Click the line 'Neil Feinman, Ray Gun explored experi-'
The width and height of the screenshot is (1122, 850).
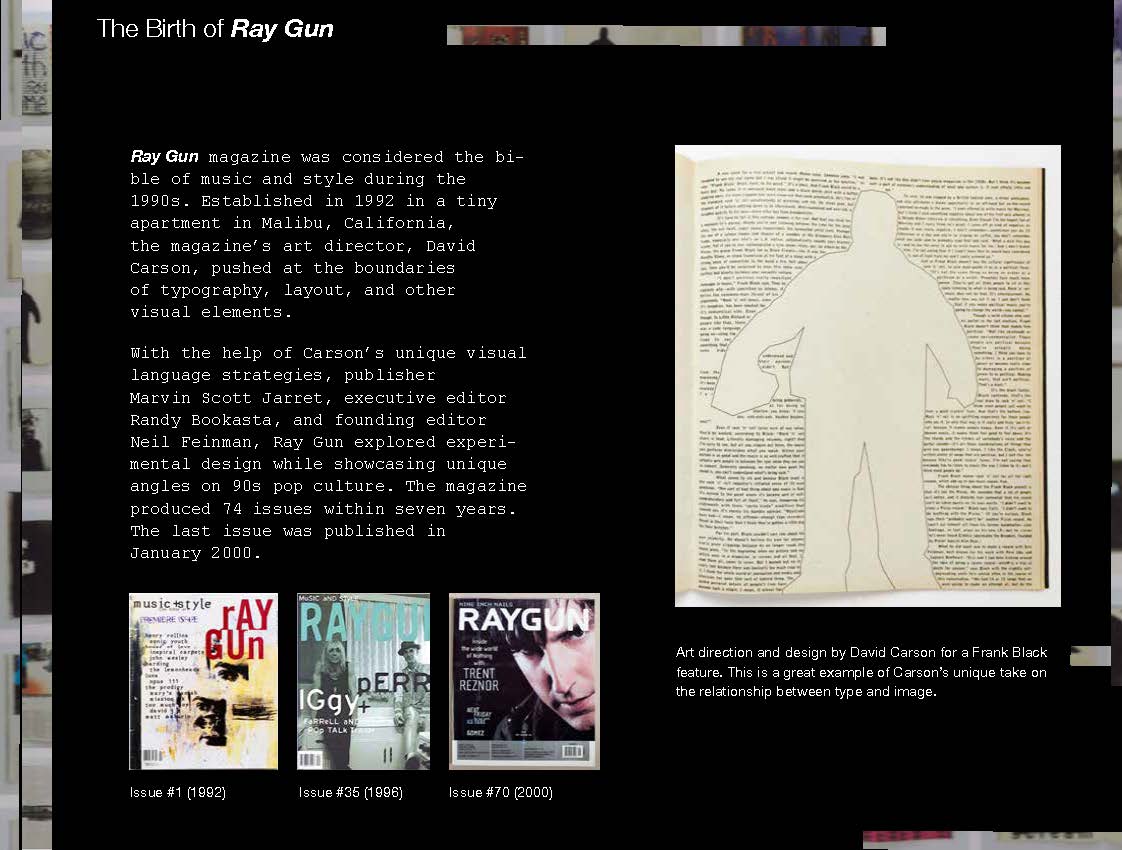(x=323, y=442)
